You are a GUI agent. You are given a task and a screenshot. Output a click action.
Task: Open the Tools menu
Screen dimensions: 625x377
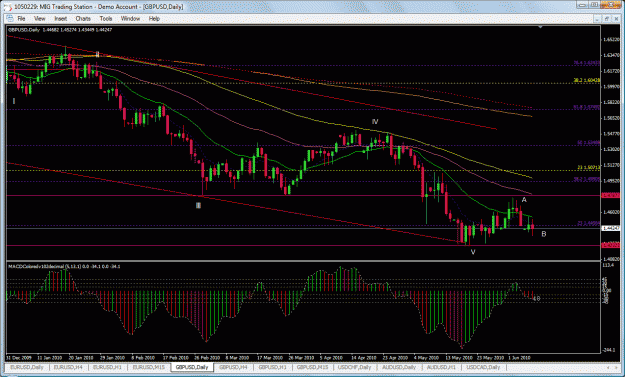coord(106,19)
